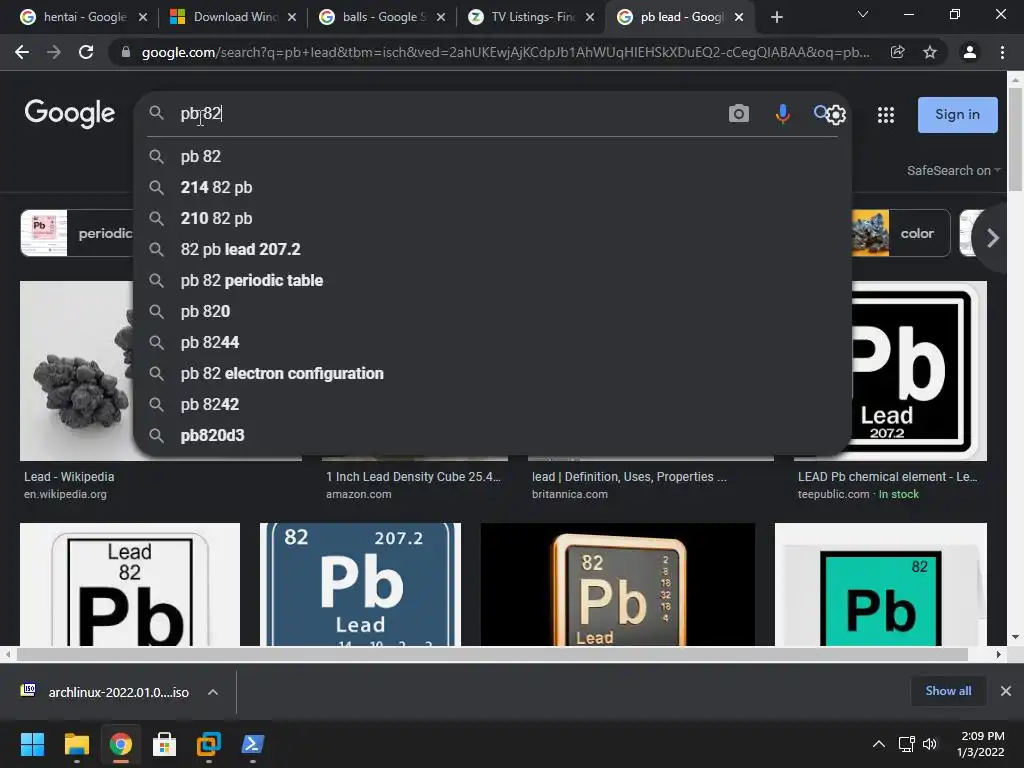Open quick settings gear icon
This screenshot has height=768, width=1024.
click(836, 115)
